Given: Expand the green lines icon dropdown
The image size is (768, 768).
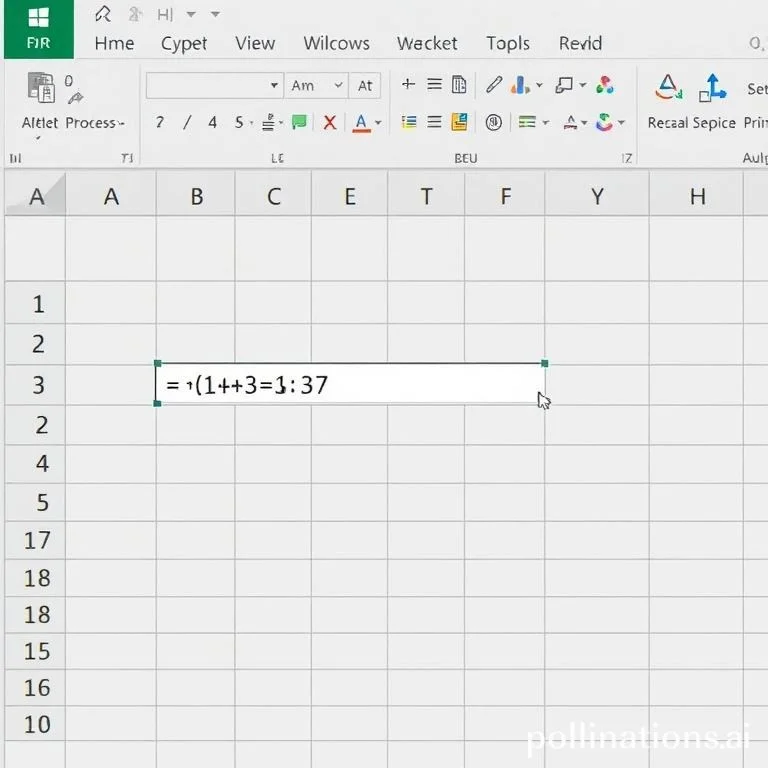Looking at the screenshot, I should point(546,122).
